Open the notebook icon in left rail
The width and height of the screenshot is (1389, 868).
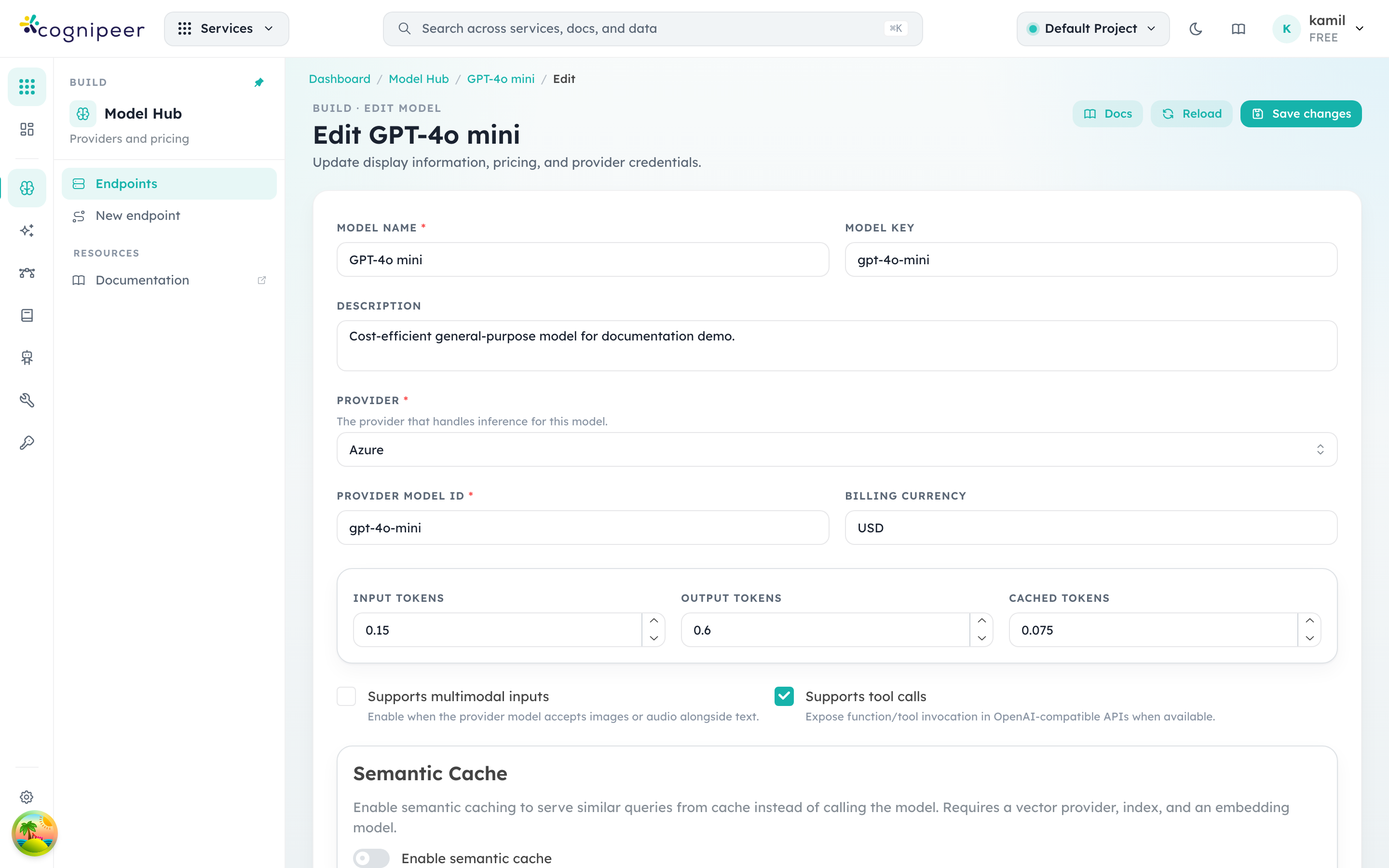(27, 315)
